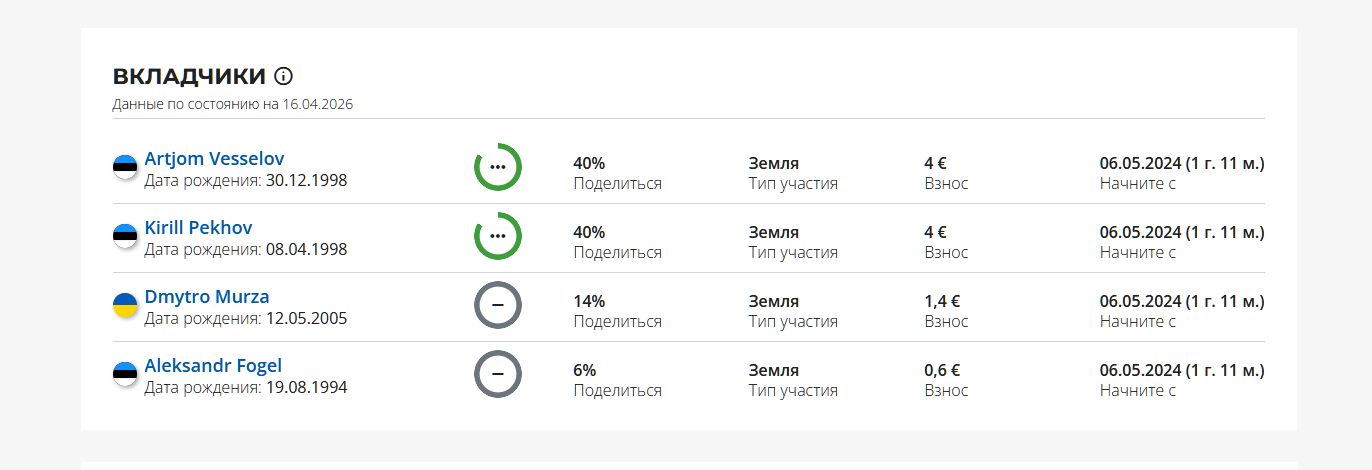Click green progress circle for Kirill Pekhov
Viewport: 1372px width, 470px height.
pos(498,236)
